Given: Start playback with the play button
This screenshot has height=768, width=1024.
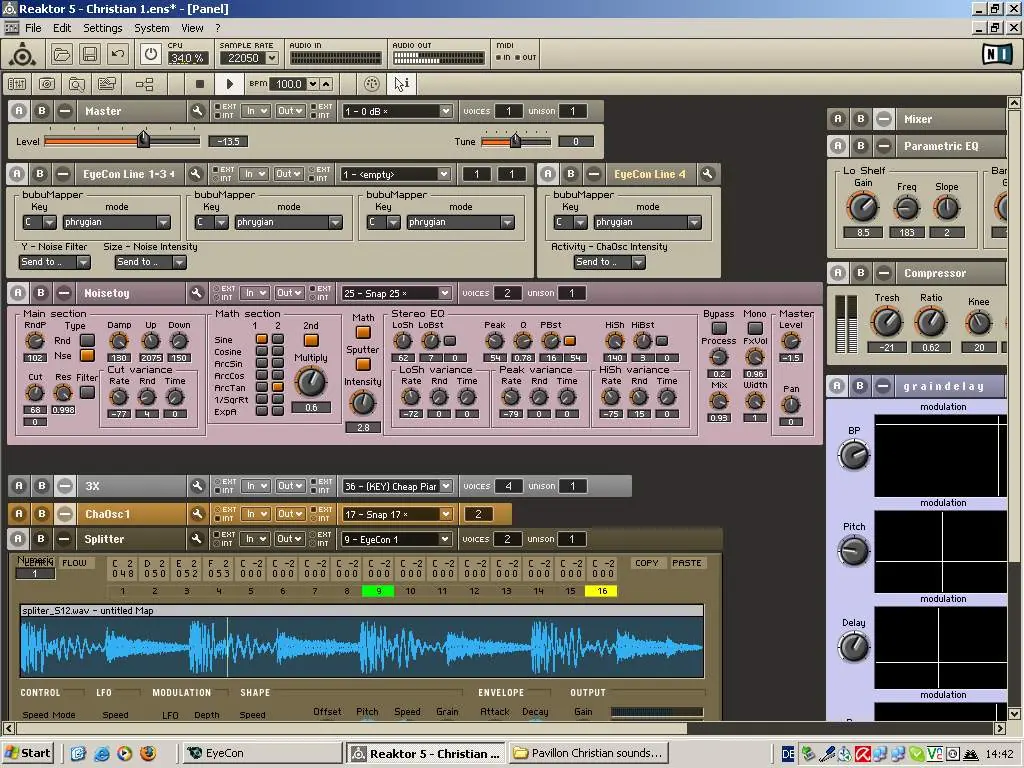Looking at the screenshot, I should [229, 84].
